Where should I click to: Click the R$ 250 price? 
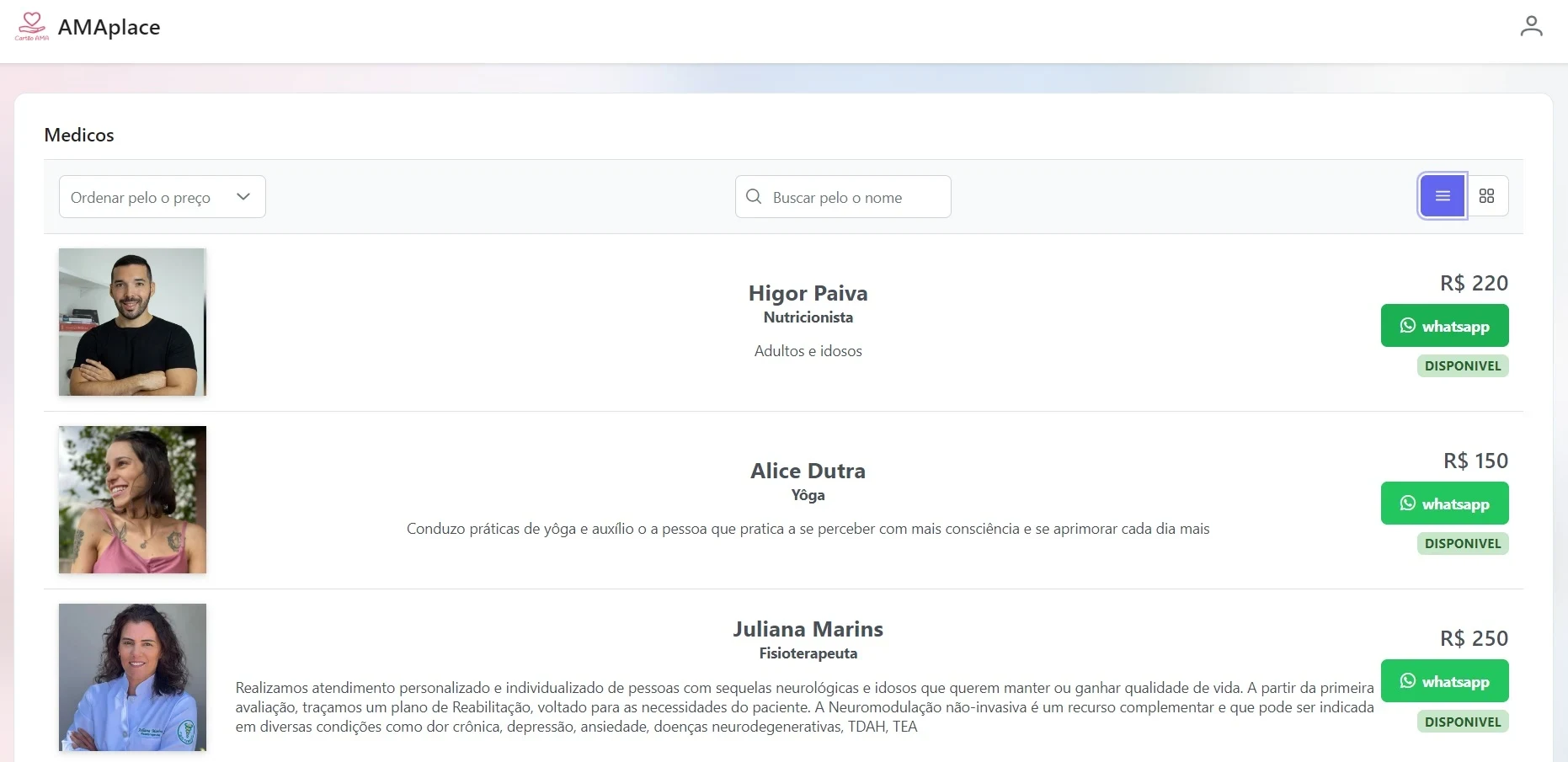tap(1474, 638)
